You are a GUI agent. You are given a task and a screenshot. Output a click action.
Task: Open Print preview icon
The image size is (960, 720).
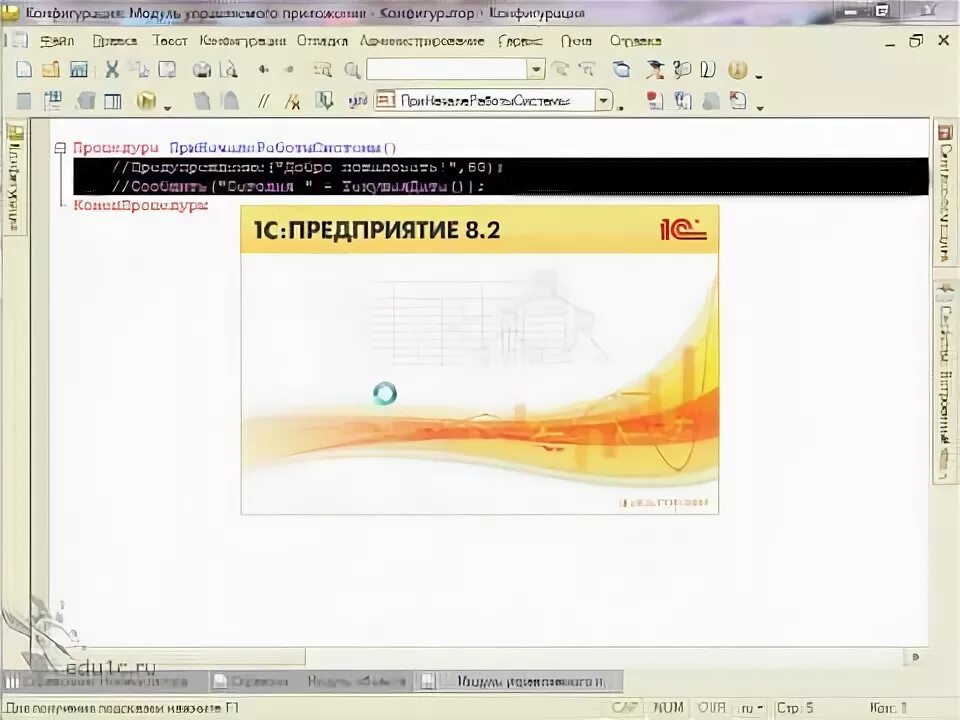pyautogui.click(x=228, y=70)
